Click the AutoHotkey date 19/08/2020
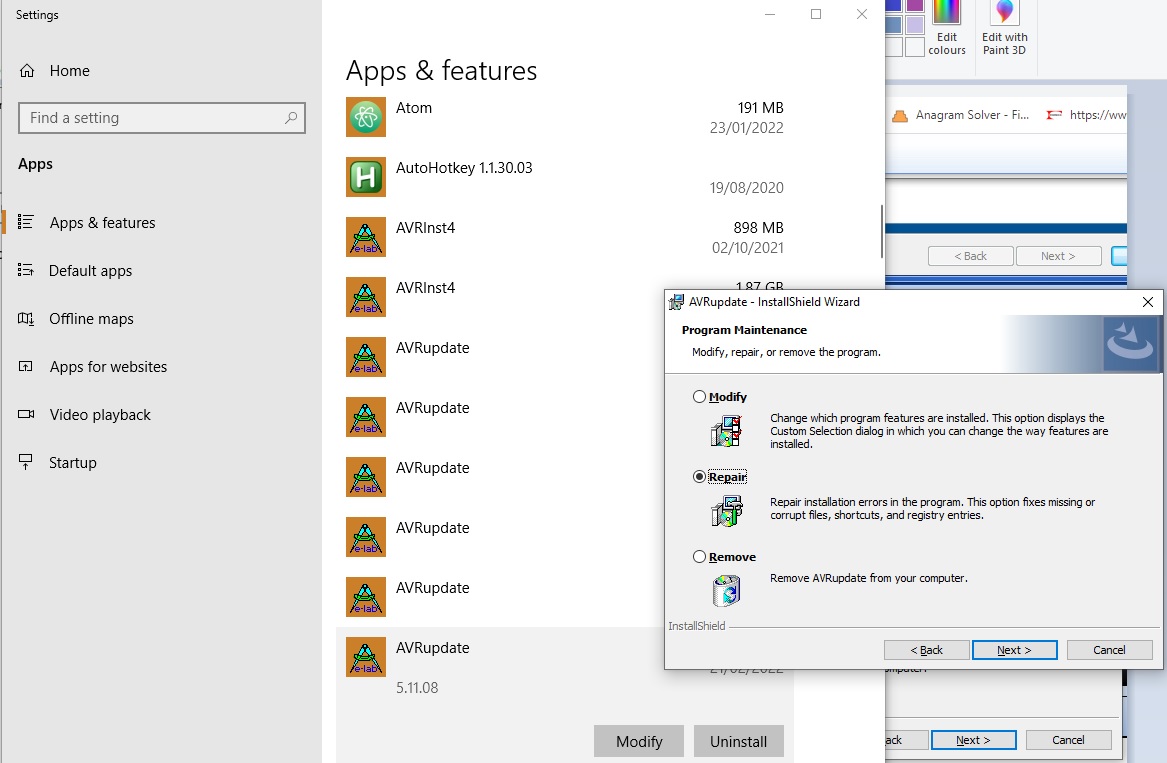The image size is (1167, 763). (x=746, y=188)
